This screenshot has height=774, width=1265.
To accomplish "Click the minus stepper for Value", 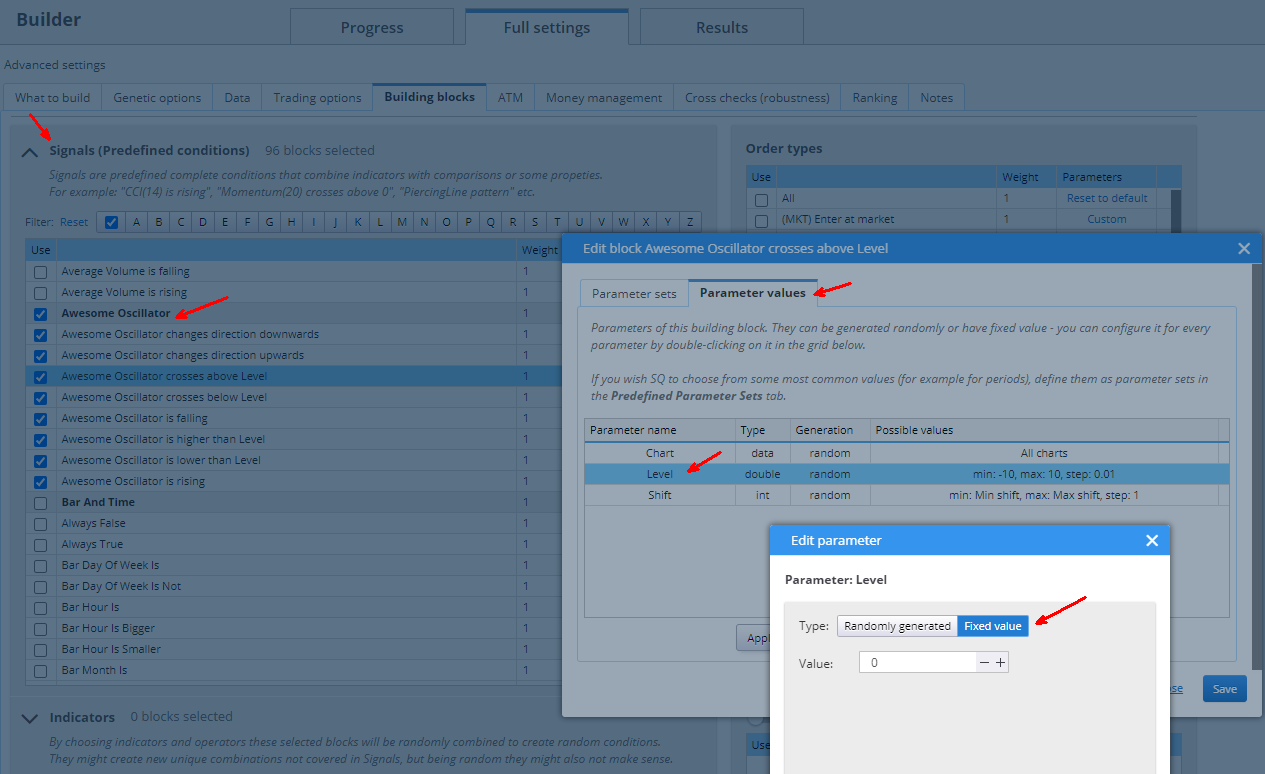I will 984,662.
